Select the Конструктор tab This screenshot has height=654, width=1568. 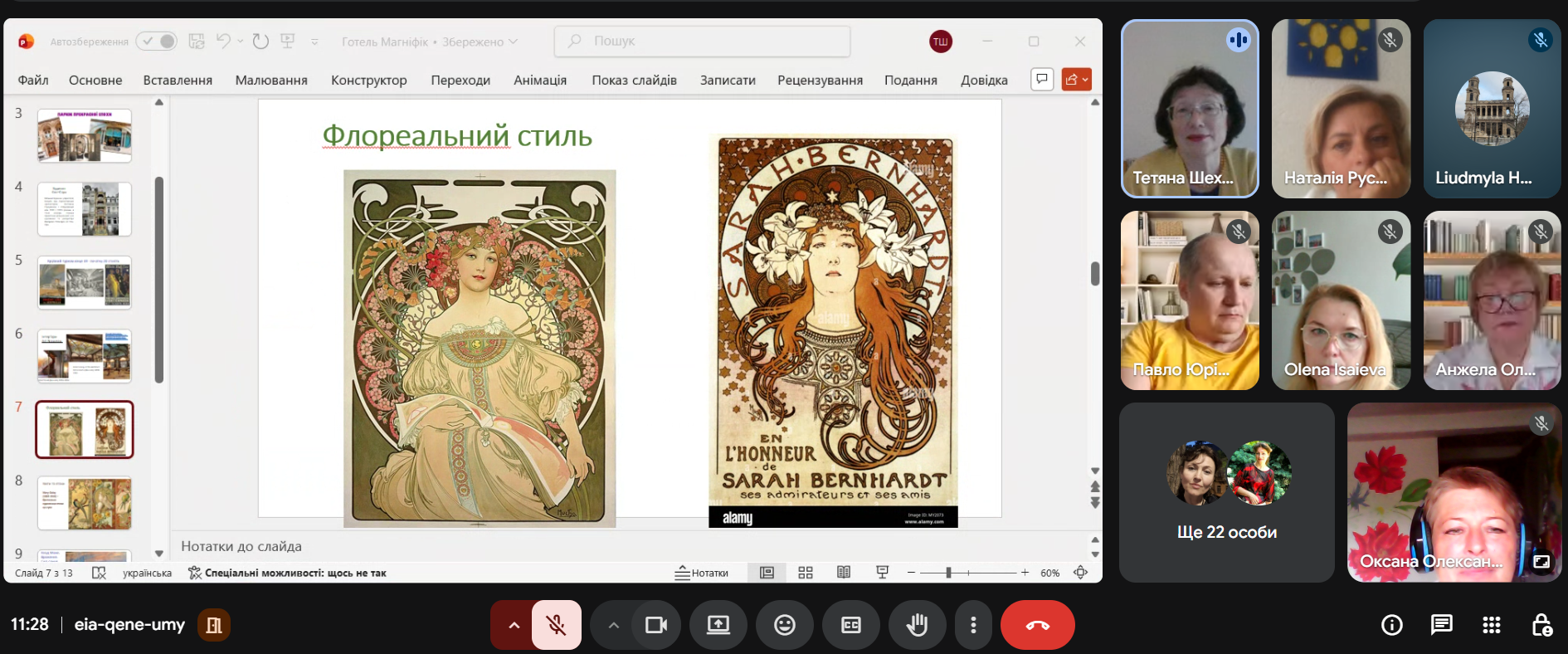369,80
